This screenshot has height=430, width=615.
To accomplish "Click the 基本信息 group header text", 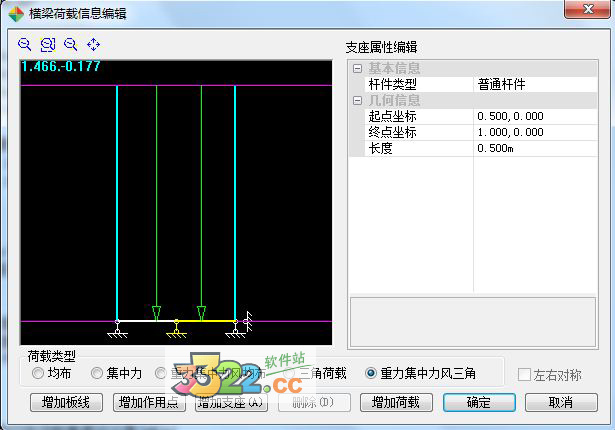I will coord(394,69).
